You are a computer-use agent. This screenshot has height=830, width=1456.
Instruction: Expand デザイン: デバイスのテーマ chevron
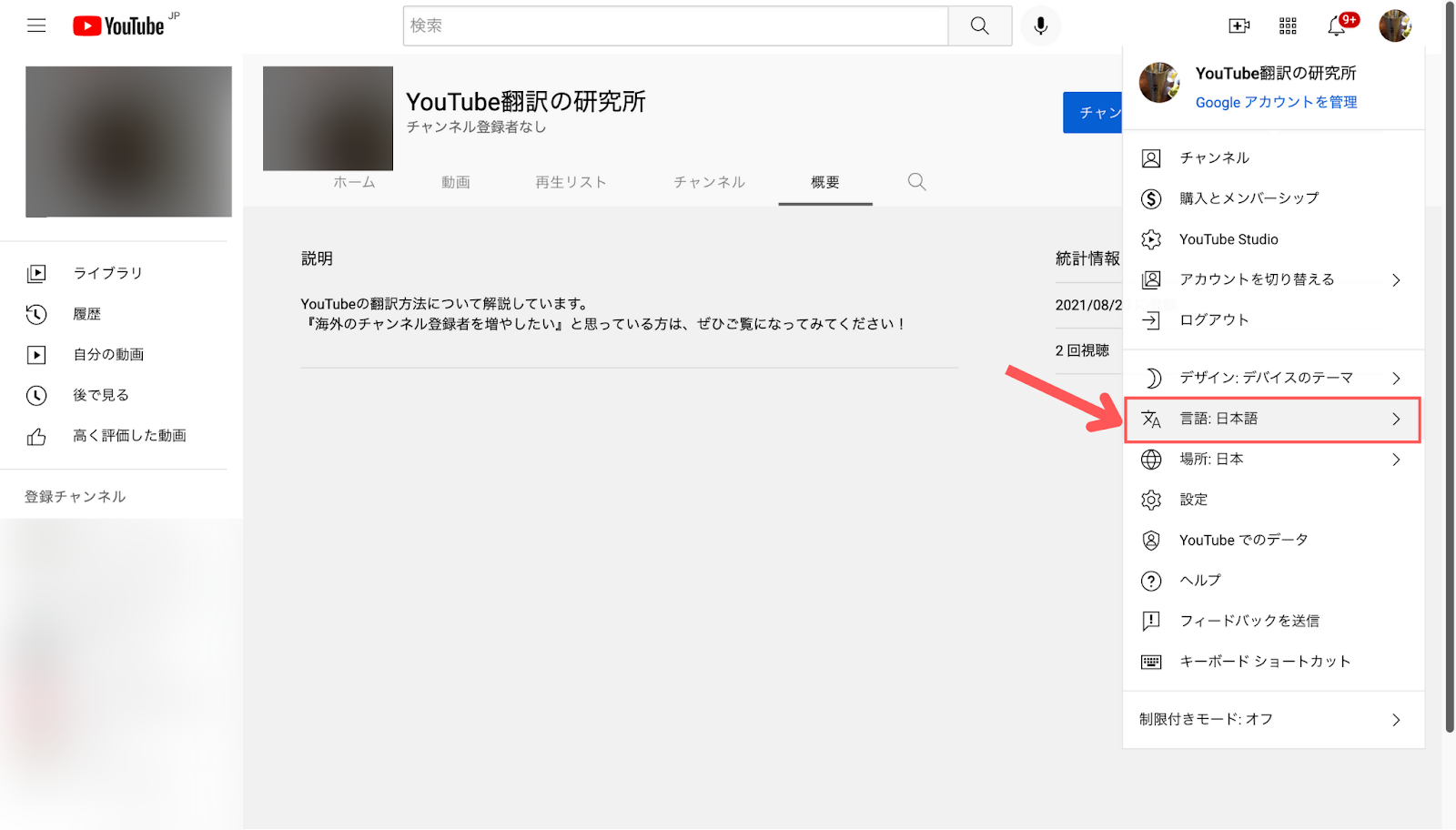pyautogui.click(x=1396, y=378)
